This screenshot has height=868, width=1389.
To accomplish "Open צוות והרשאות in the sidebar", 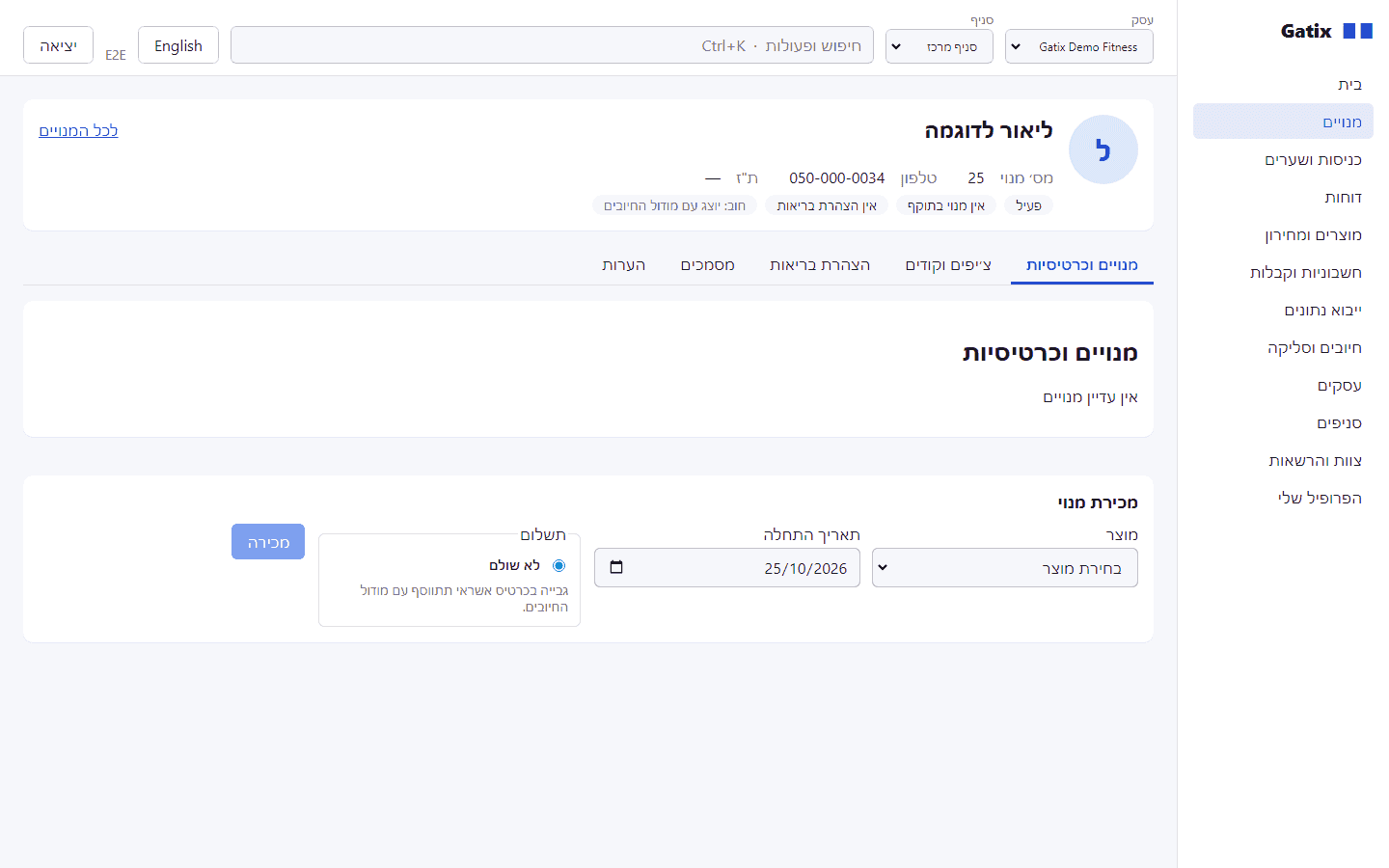I will pos(1283,460).
